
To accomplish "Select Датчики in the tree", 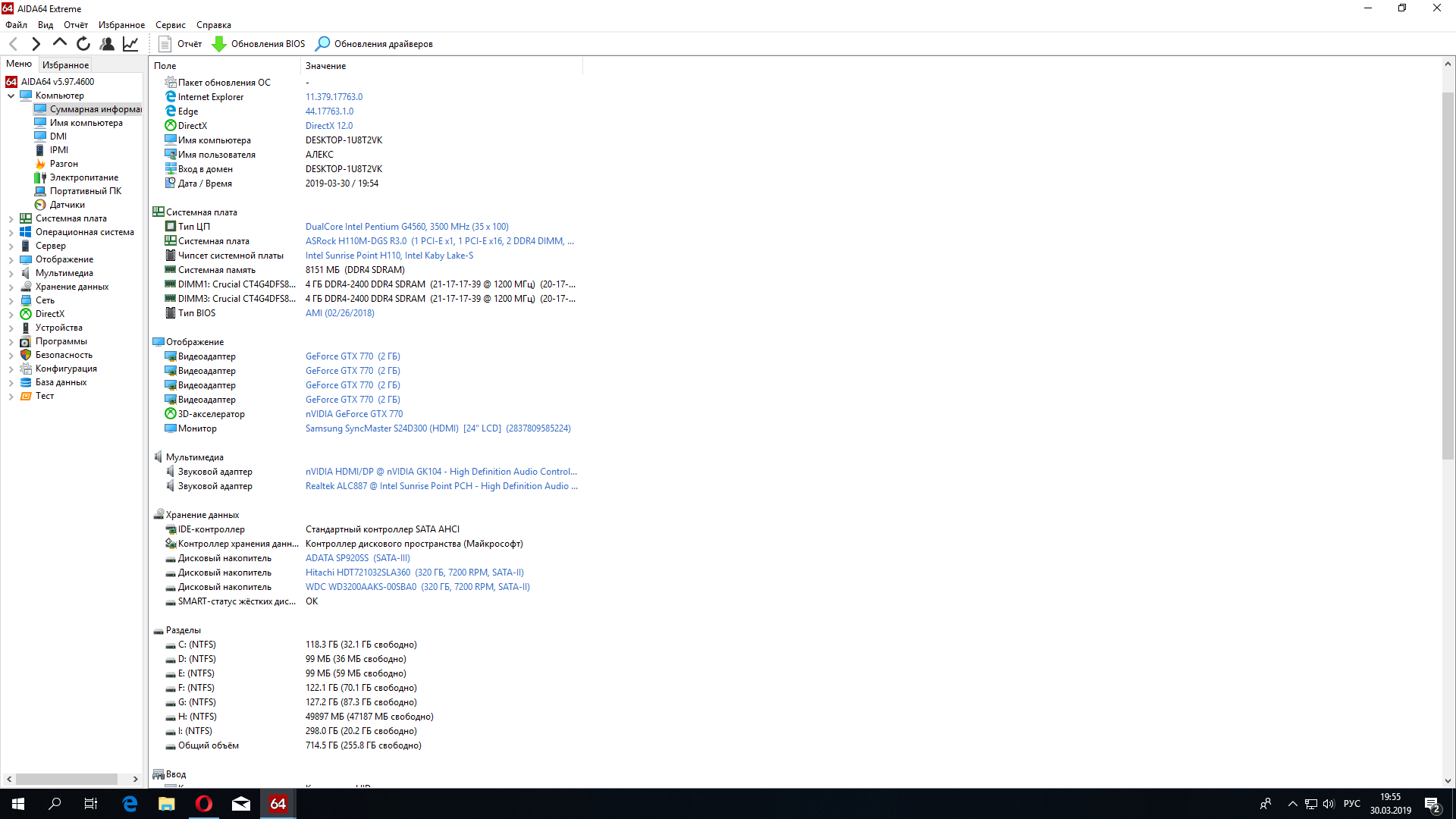I will click(x=67, y=205).
